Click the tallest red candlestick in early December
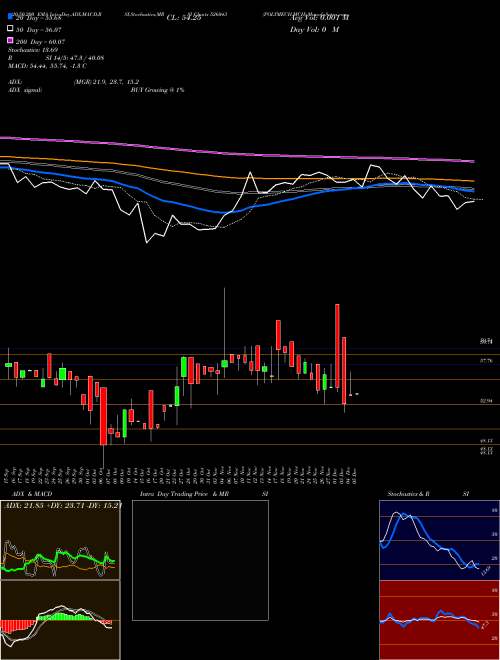Viewport: 500px width, 660px height. coord(337,346)
